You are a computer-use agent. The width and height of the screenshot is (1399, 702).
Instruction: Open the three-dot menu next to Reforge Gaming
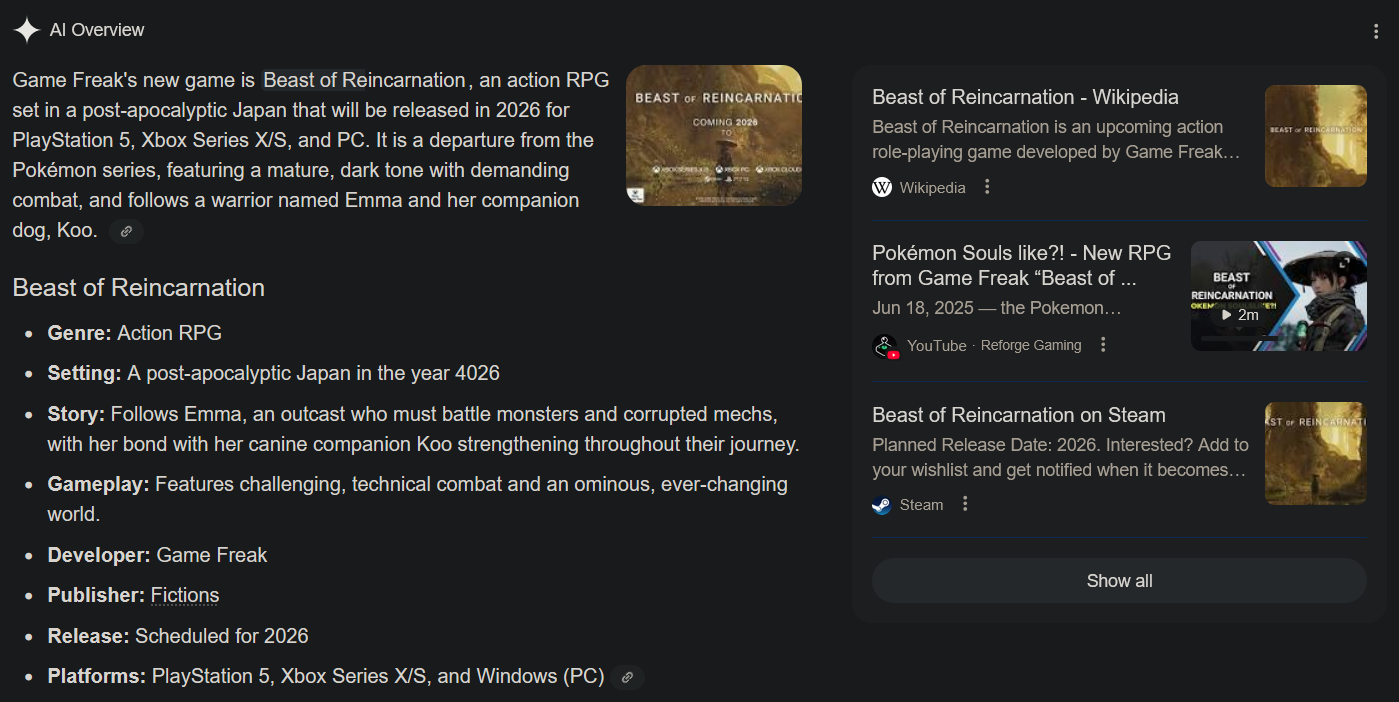click(1103, 345)
